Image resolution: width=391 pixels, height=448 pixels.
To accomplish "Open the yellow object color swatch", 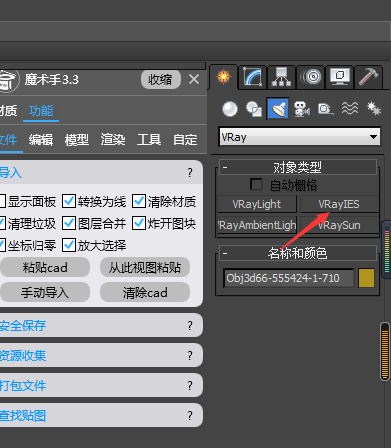I will (366, 278).
